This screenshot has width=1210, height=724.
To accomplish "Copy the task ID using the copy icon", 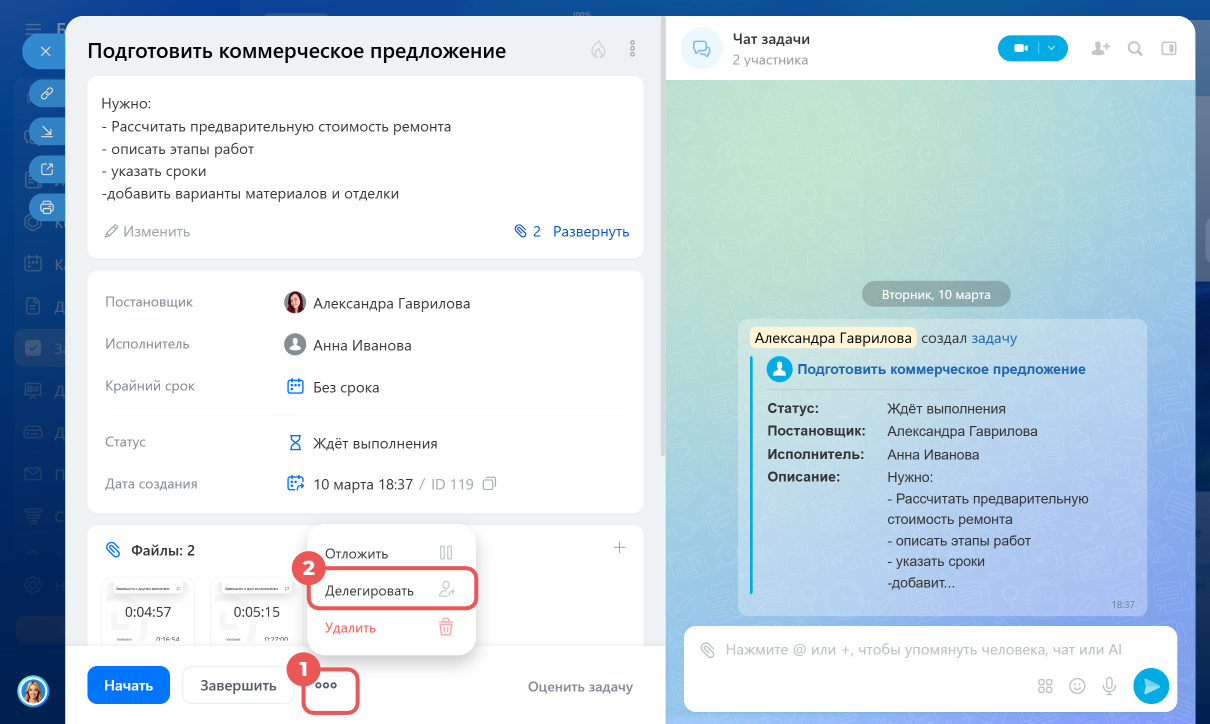I will pyautogui.click(x=489, y=484).
